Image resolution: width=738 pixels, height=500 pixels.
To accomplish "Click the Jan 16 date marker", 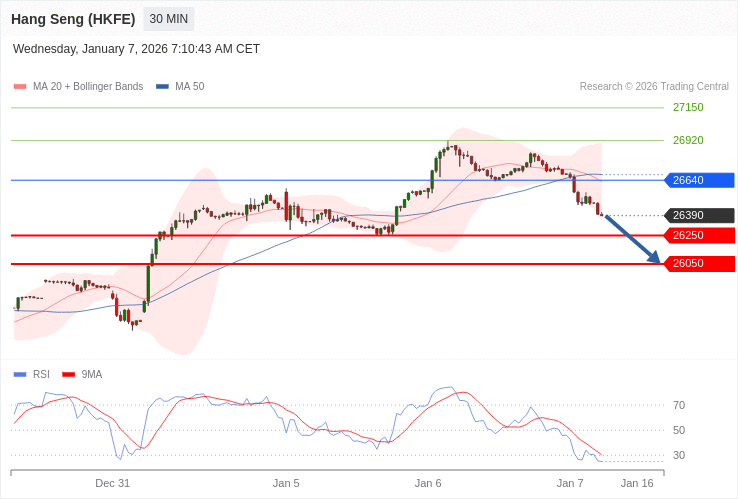I will point(637,483).
